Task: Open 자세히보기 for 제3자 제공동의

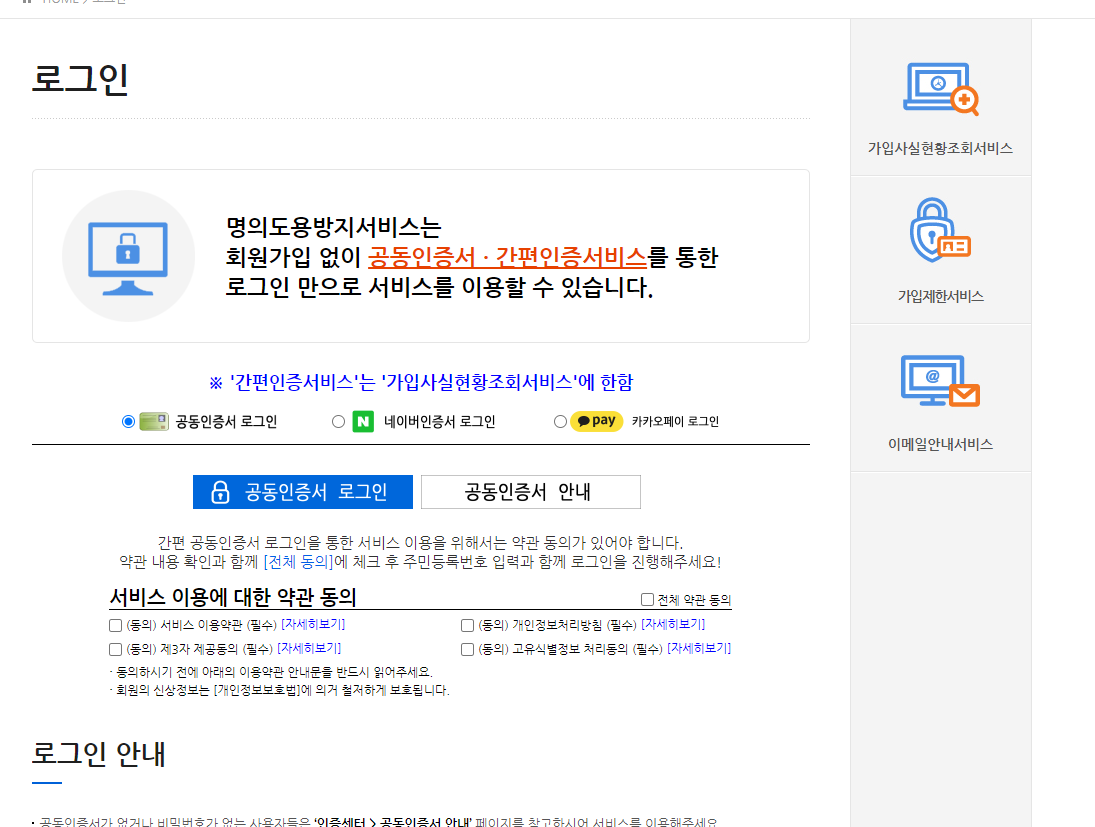Action: click(x=309, y=647)
